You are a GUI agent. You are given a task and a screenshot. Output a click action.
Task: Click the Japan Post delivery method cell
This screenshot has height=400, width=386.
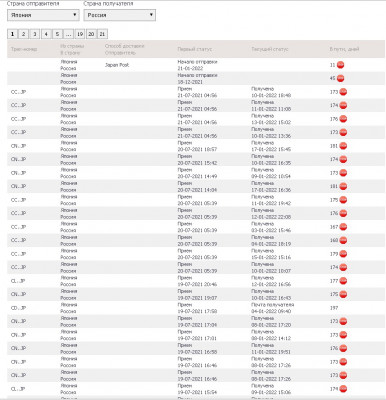(117, 65)
